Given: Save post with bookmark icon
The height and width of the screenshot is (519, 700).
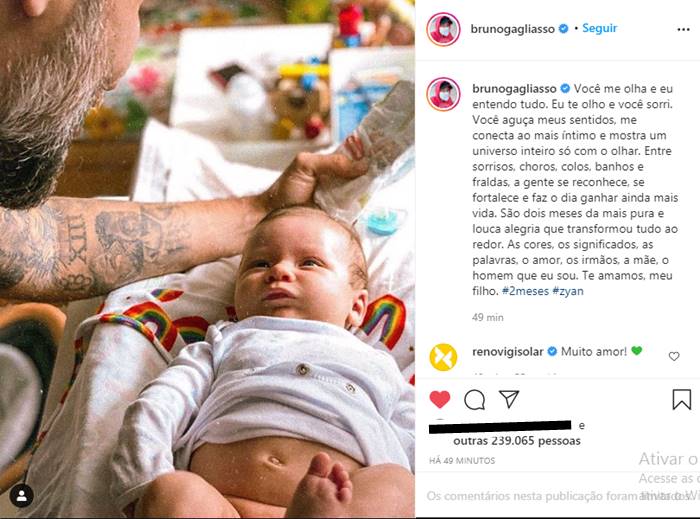Looking at the screenshot, I should pyautogui.click(x=682, y=399).
